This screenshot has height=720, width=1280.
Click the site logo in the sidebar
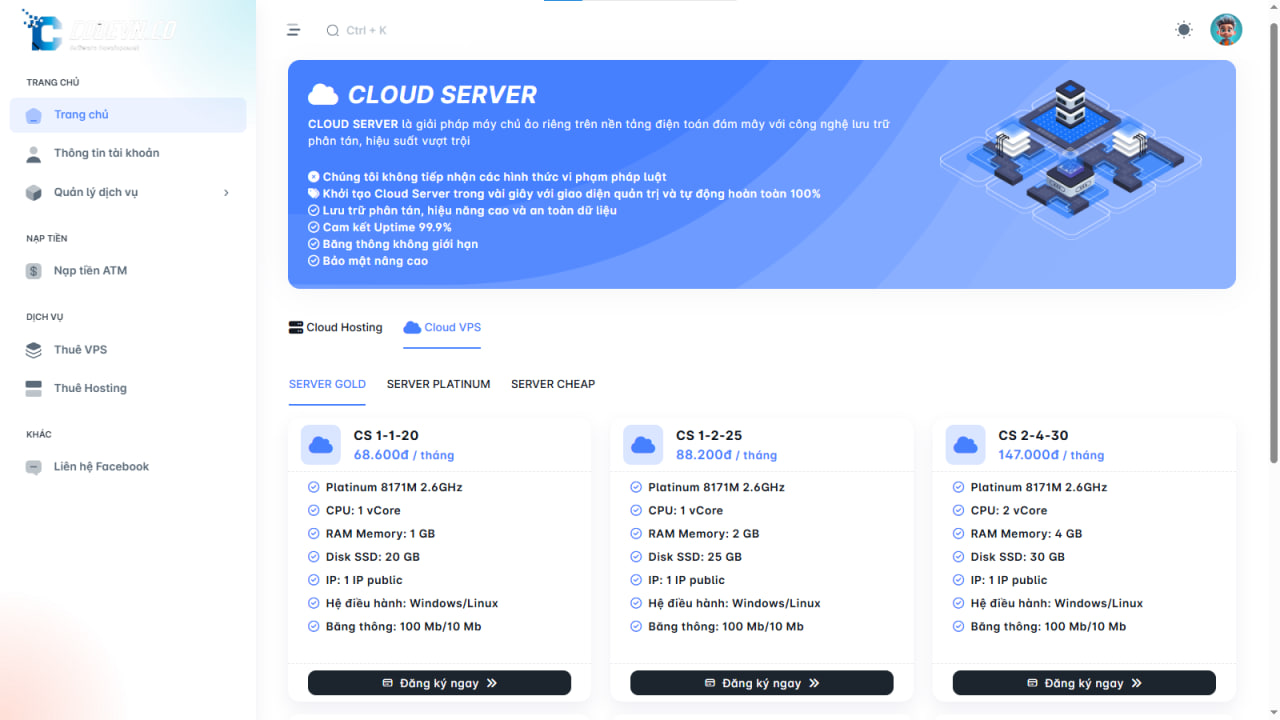(x=99, y=30)
